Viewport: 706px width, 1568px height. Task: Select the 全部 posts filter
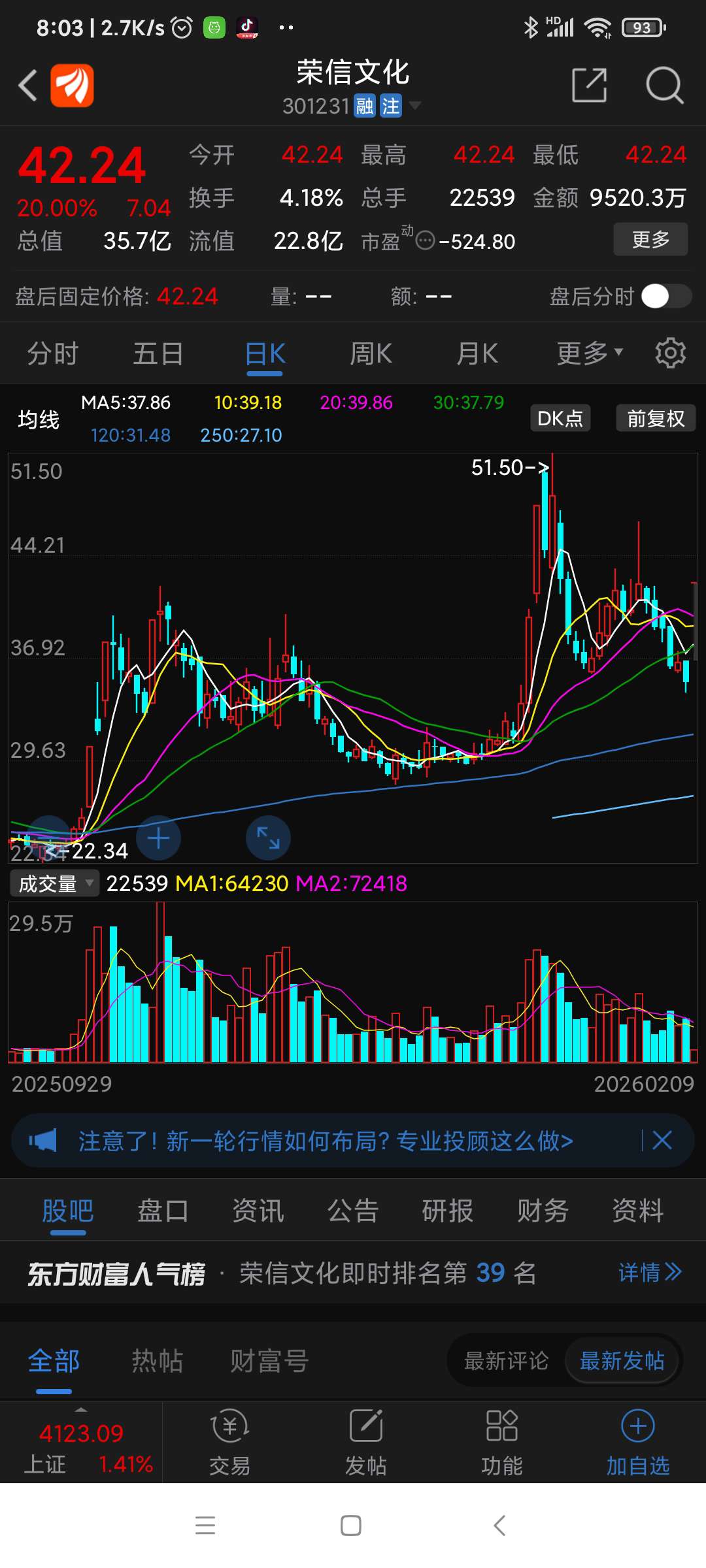pos(54,1362)
